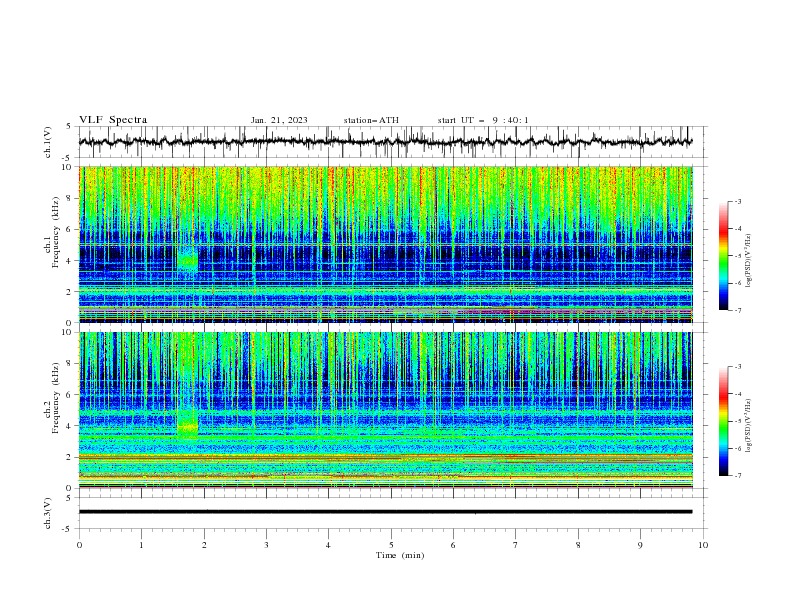Screen dimensions: 792x612
Task: Click the ch.1 waveform trace plot
Action: 386,142
